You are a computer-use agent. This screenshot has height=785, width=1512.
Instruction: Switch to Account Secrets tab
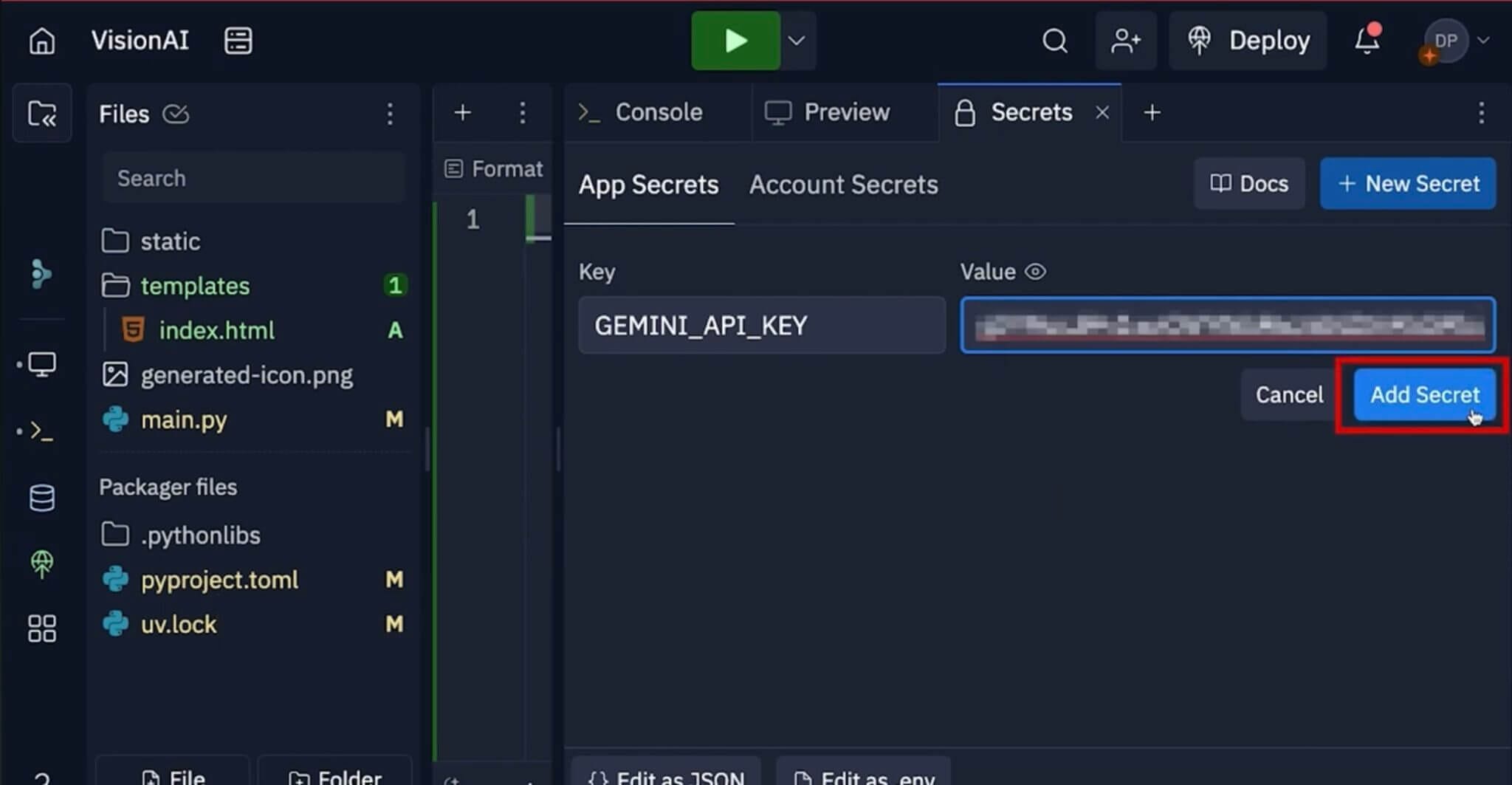point(843,185)
